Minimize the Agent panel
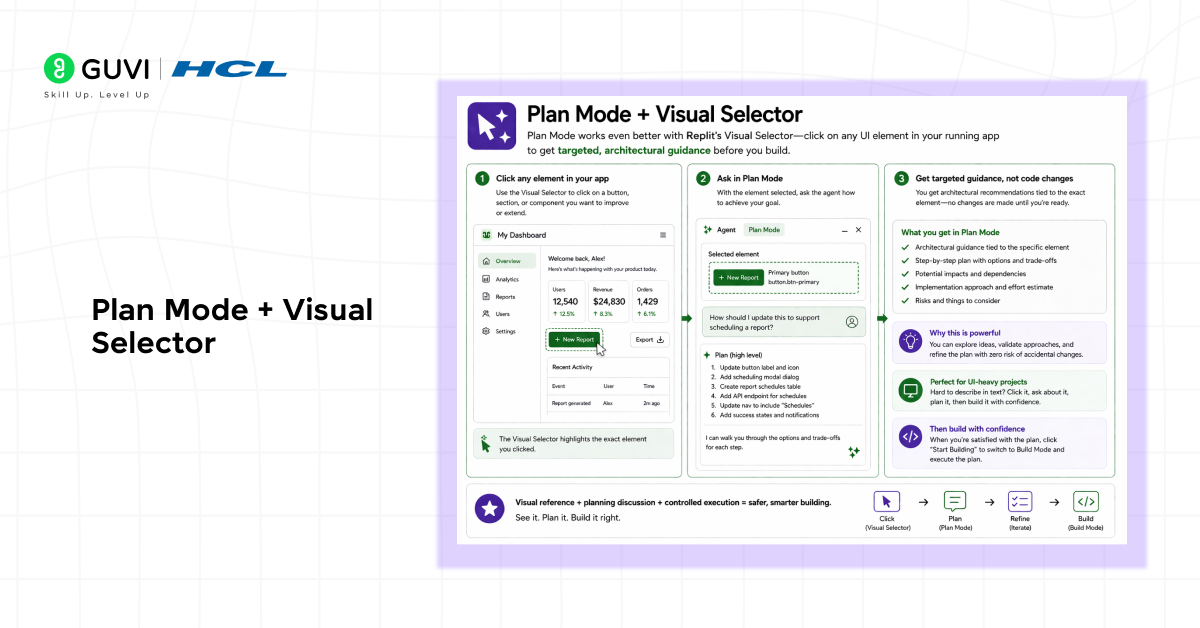Screen dimensions: 1200x628 tap(844, 229)
